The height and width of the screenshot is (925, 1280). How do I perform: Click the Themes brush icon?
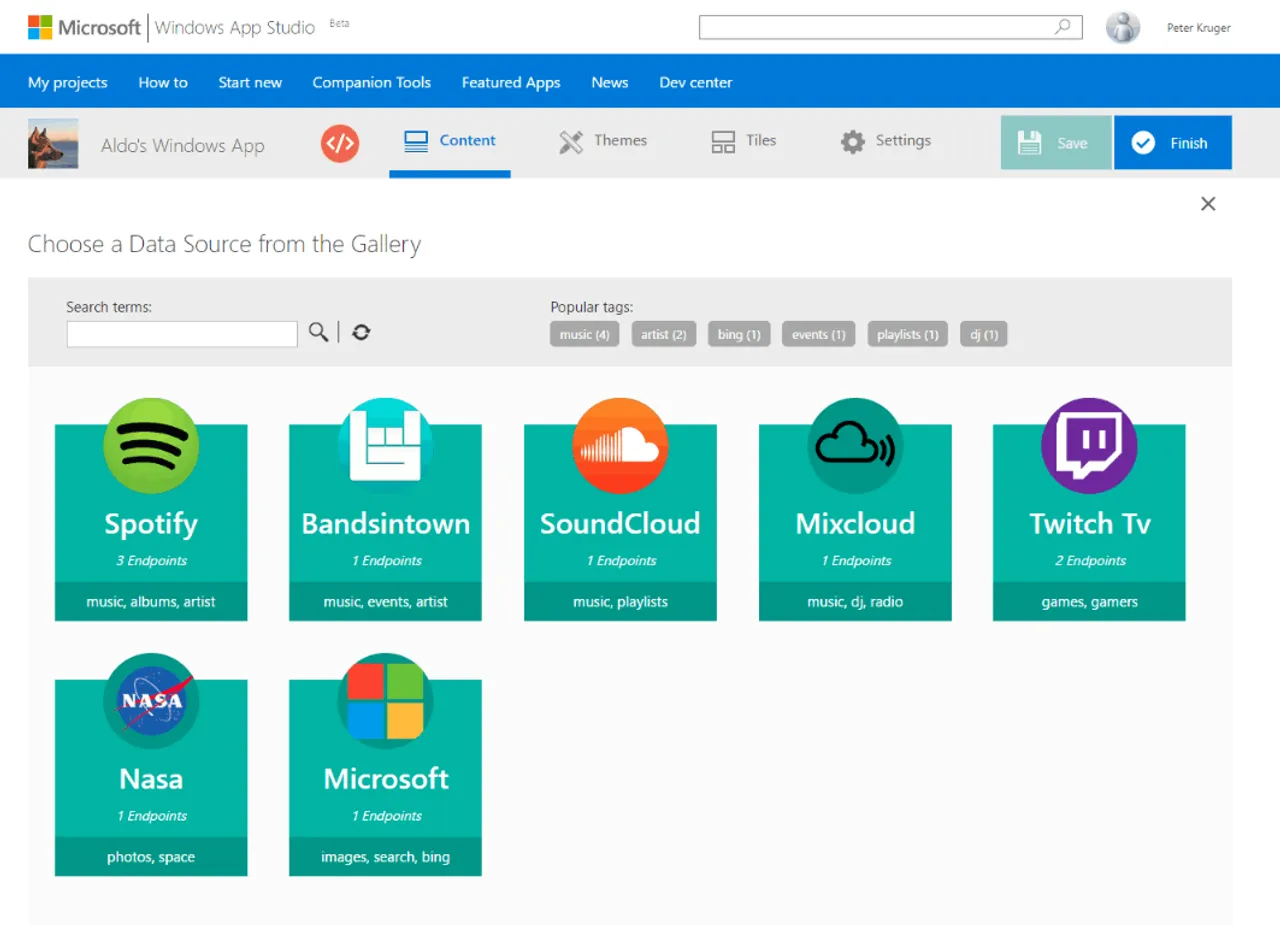click(571, 142)
